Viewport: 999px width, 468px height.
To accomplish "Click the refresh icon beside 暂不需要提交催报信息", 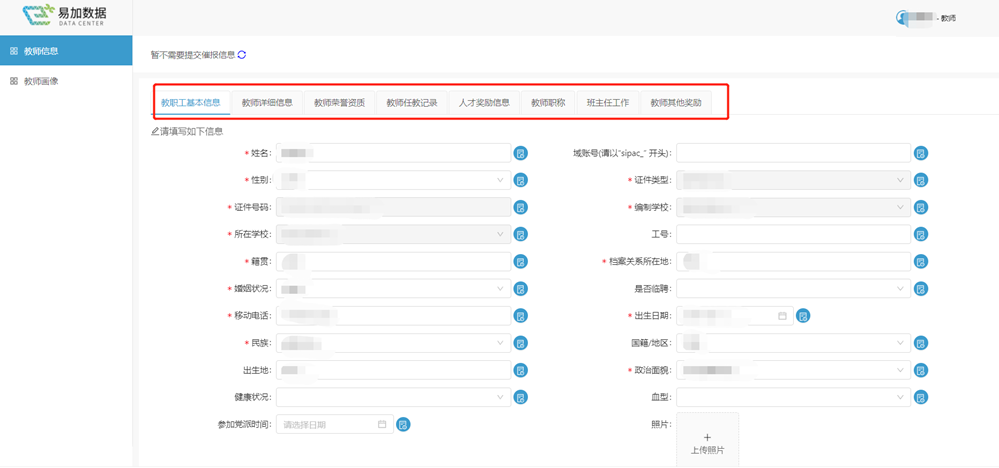I will [242, 55].
